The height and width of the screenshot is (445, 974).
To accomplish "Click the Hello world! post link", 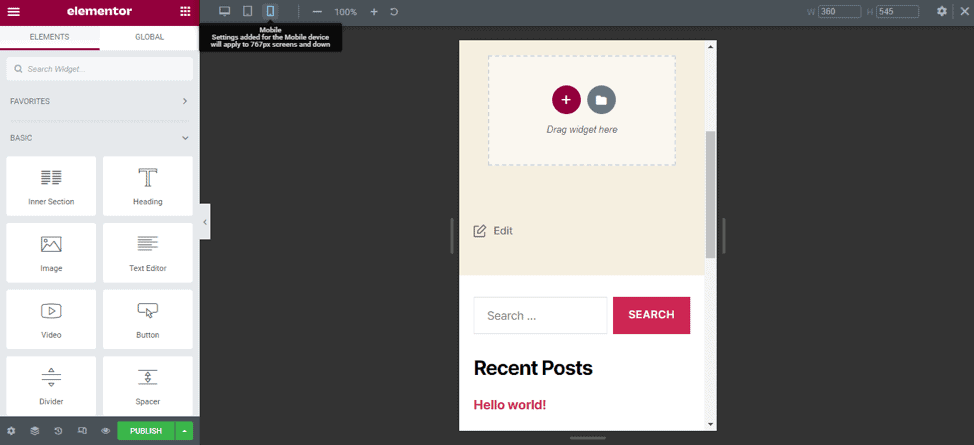I will [509, 405].
